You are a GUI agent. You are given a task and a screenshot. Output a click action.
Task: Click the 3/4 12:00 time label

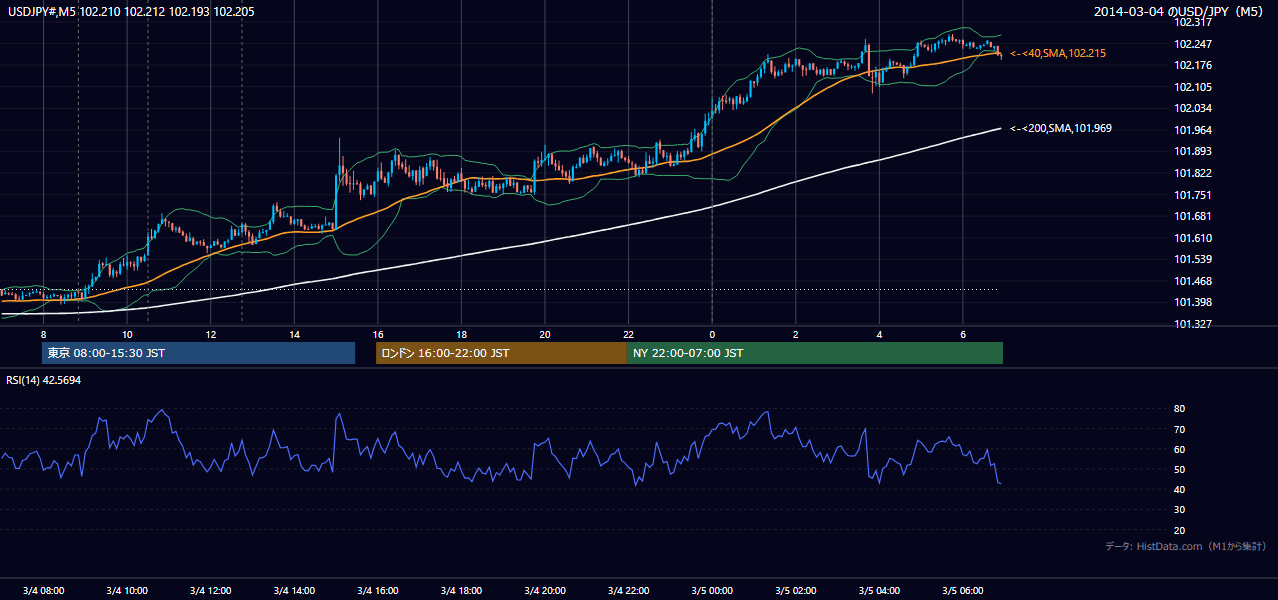210,590
